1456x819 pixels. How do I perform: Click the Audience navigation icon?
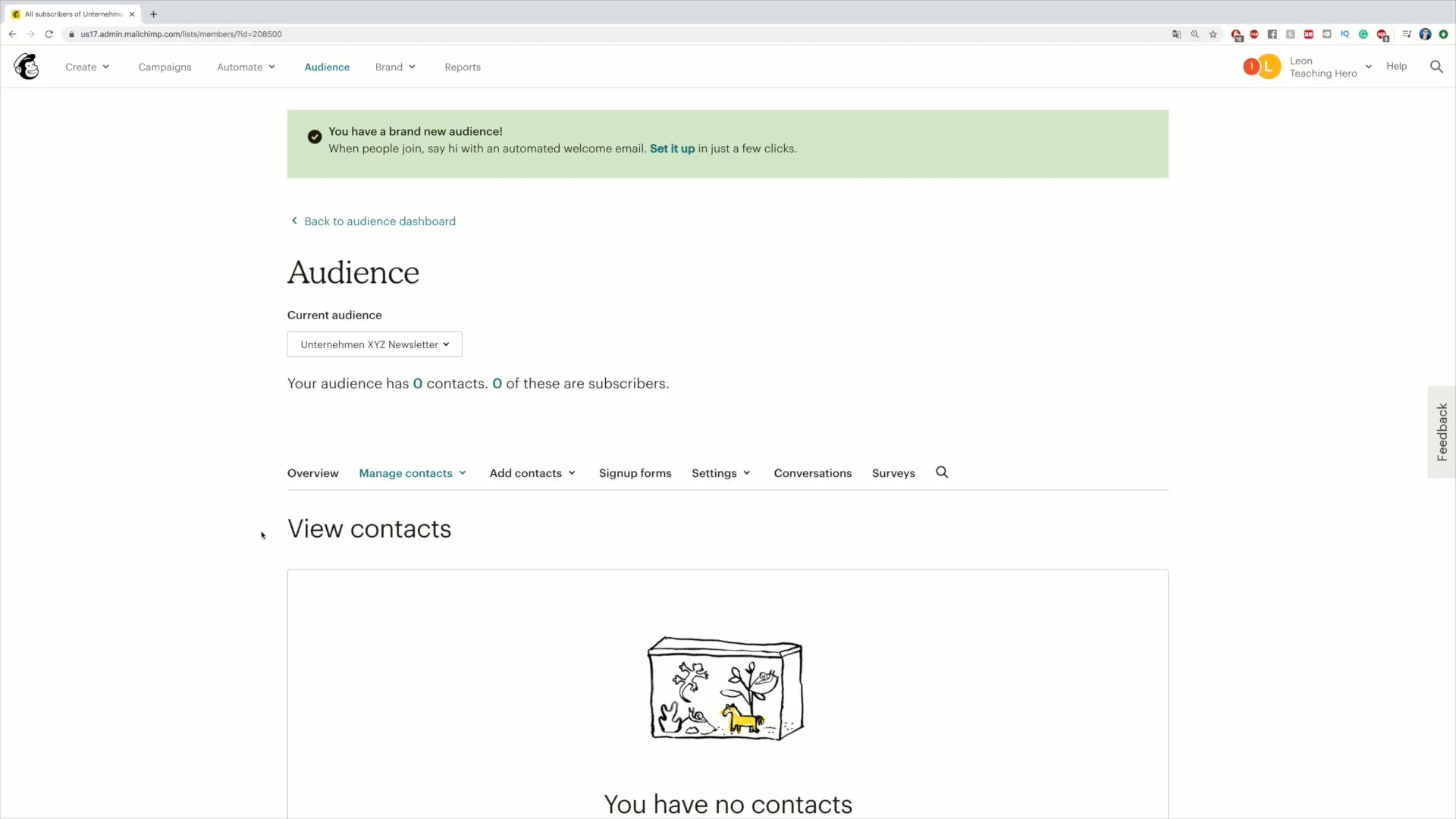(327, 67)
